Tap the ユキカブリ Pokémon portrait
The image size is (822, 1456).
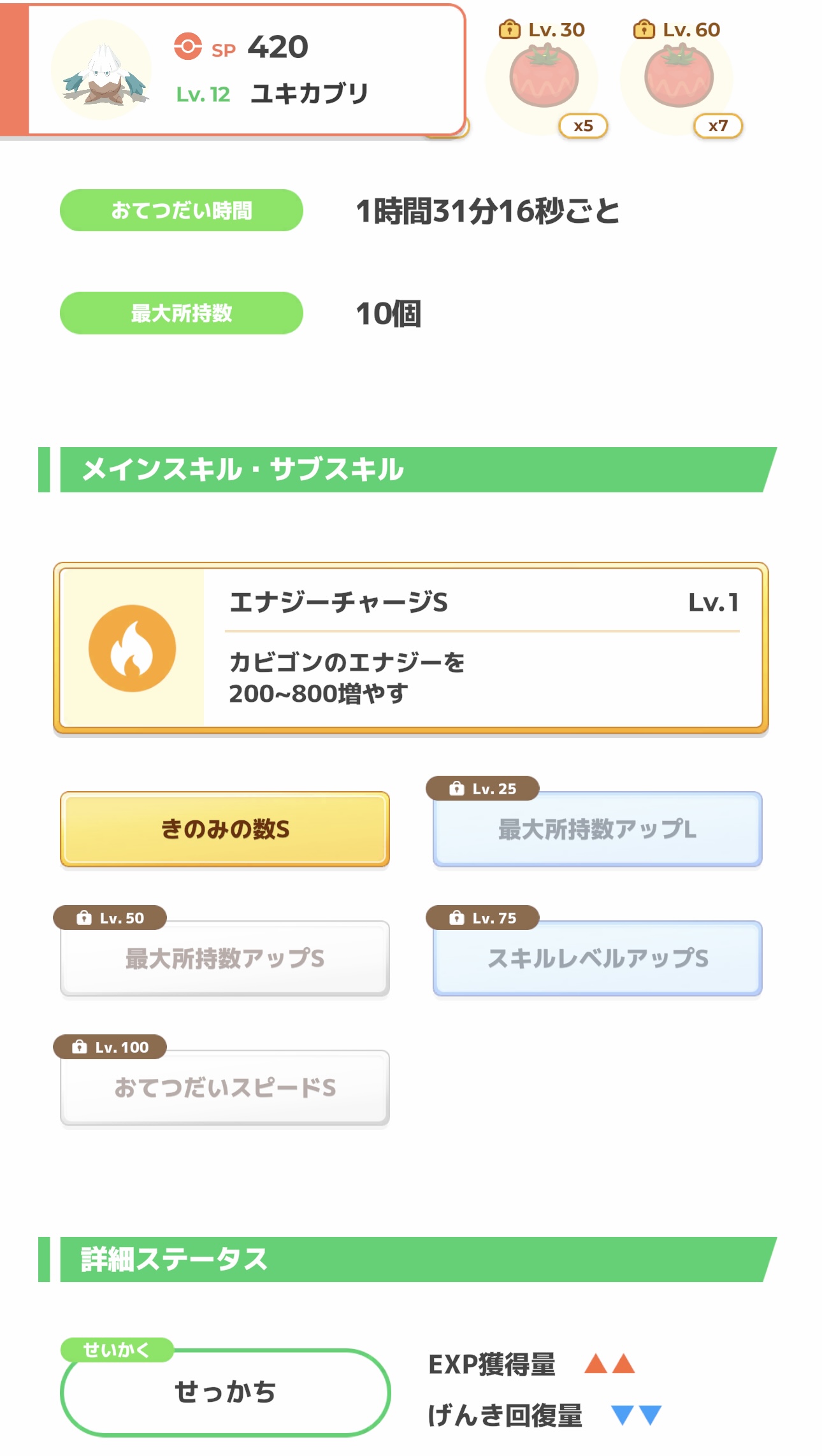click(x=102, y=71)
